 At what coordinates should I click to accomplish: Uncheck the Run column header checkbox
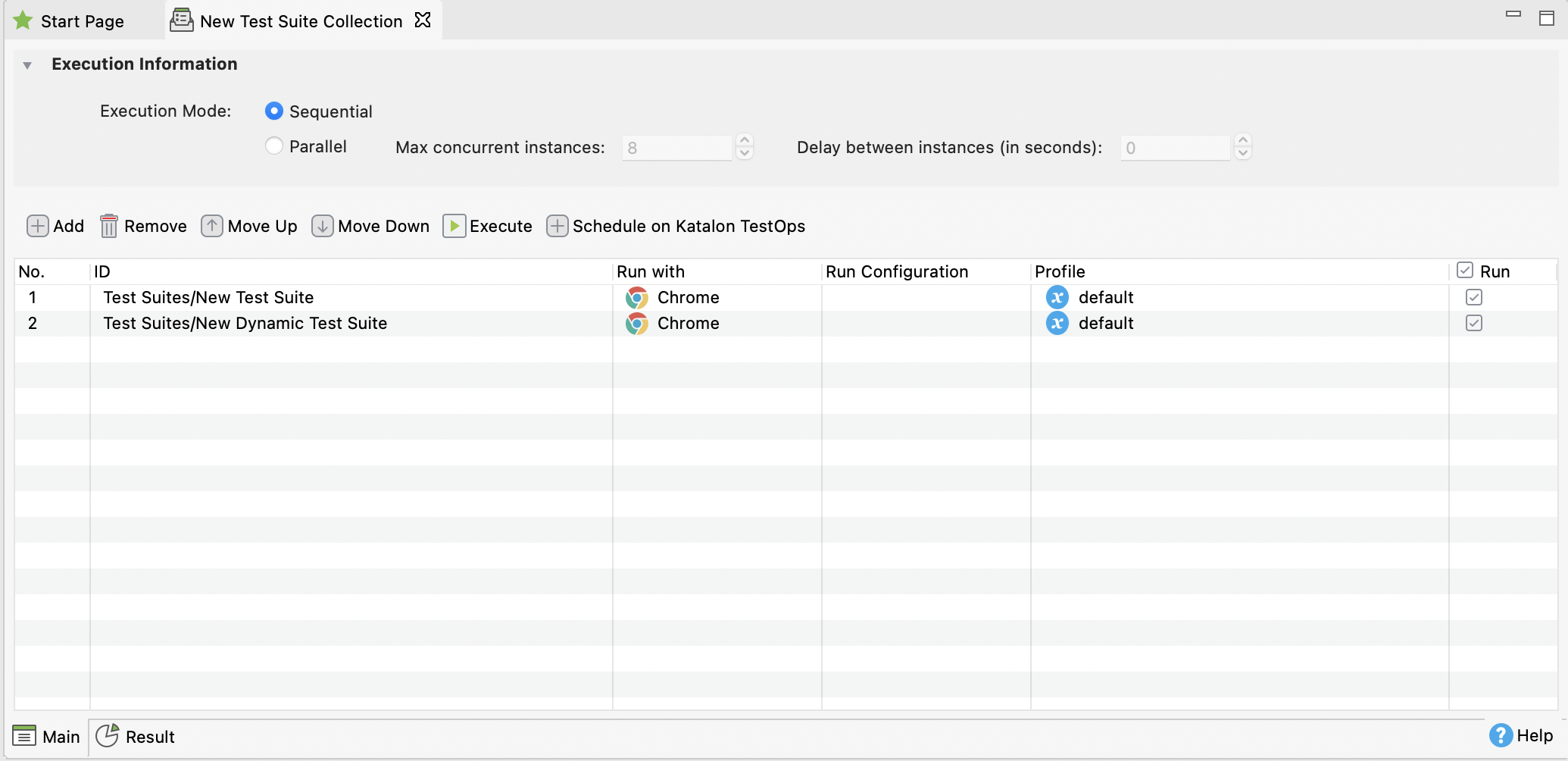[1466, 270]
